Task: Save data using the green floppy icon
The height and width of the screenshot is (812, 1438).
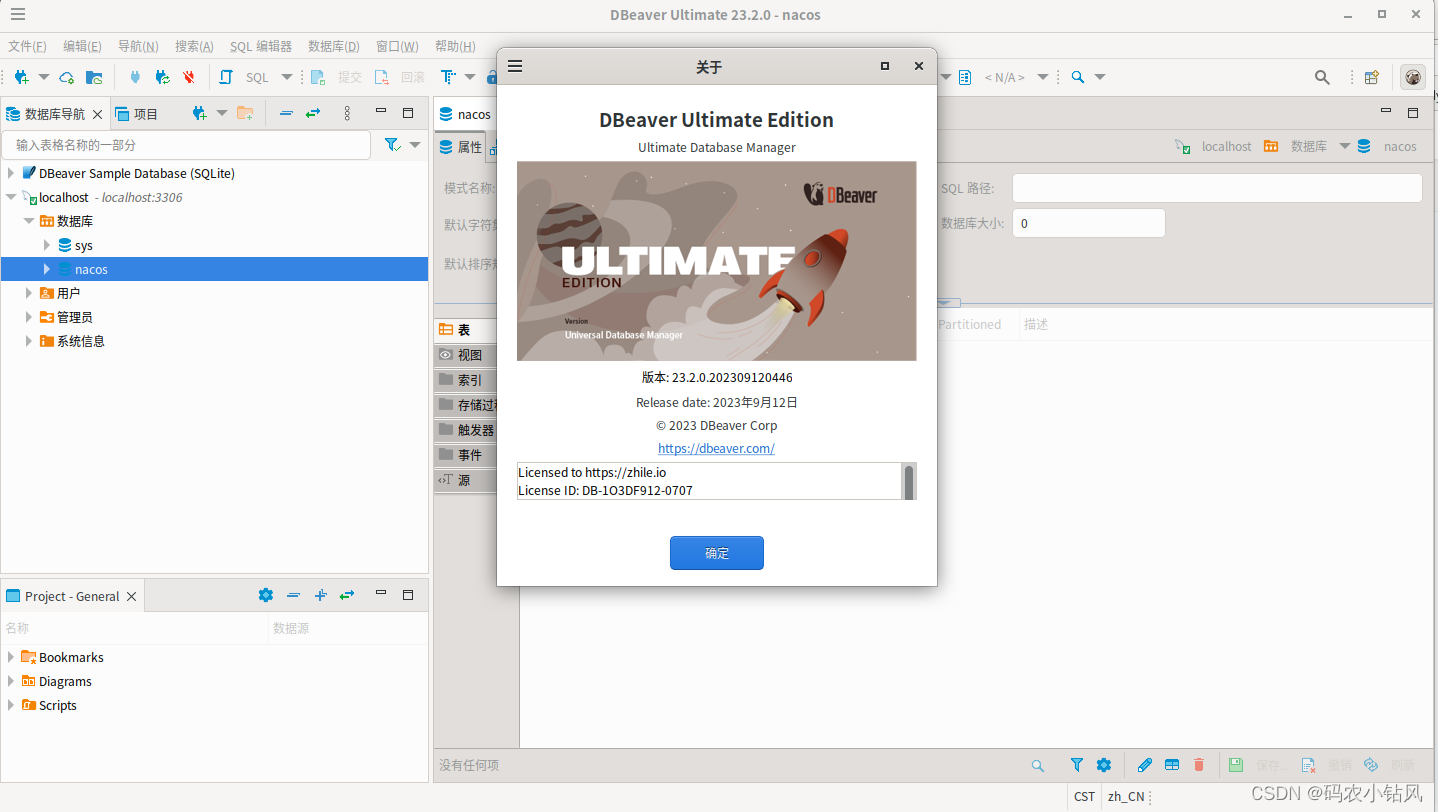Action: coord(1236,764)
